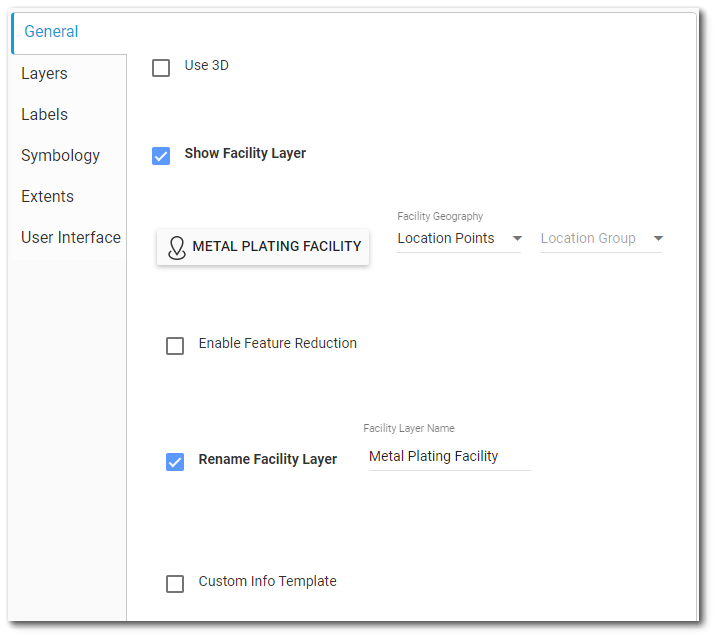Click the 'Show Facility Layer' label text
This screenshot has height=637, width=715.
pos(245,154)
